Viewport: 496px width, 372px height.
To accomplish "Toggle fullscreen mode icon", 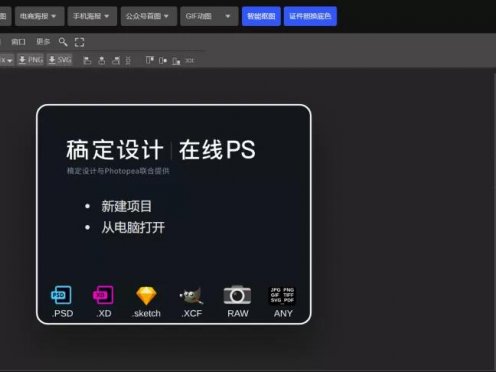I will [x=79, y=42].
